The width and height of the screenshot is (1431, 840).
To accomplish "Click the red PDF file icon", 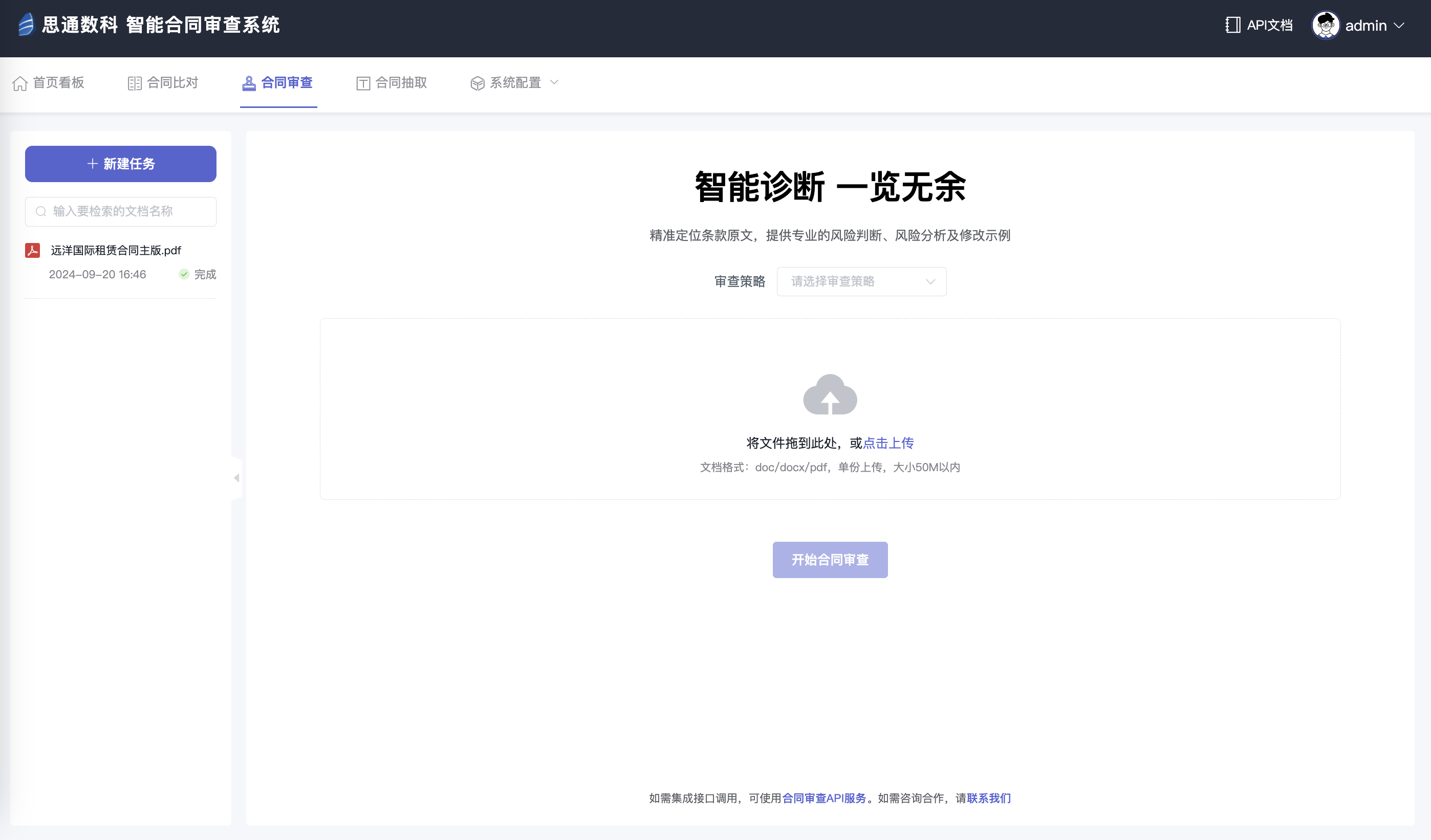I will (x=32, y=250).
